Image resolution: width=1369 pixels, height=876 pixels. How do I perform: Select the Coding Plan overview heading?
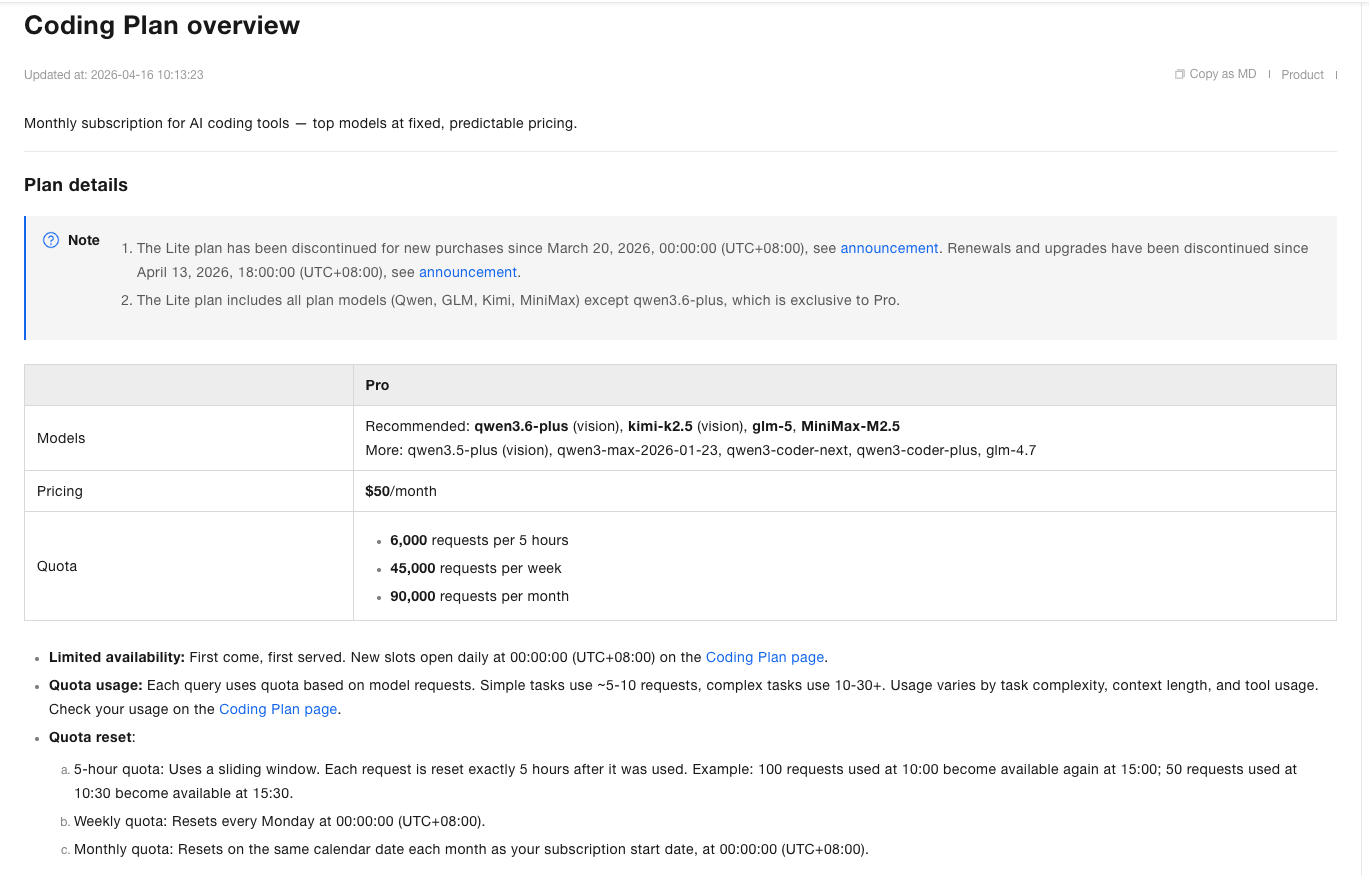coord(162,26)
